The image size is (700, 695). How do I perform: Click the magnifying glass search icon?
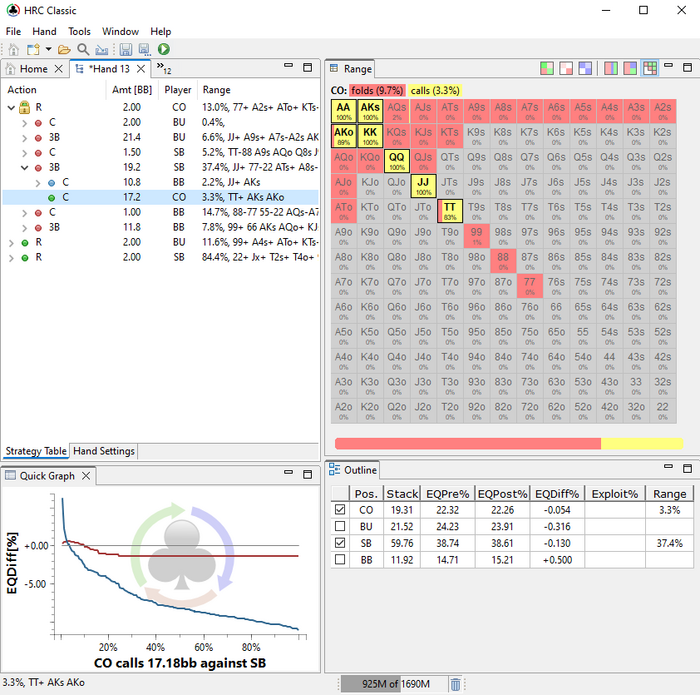(83, 49)
